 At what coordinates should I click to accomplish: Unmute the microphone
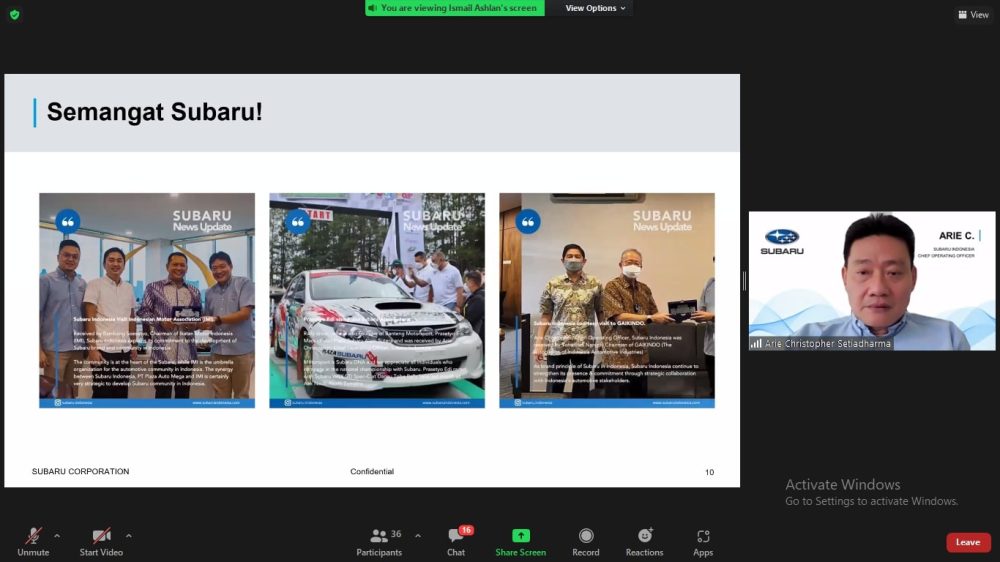click(33, 542)
